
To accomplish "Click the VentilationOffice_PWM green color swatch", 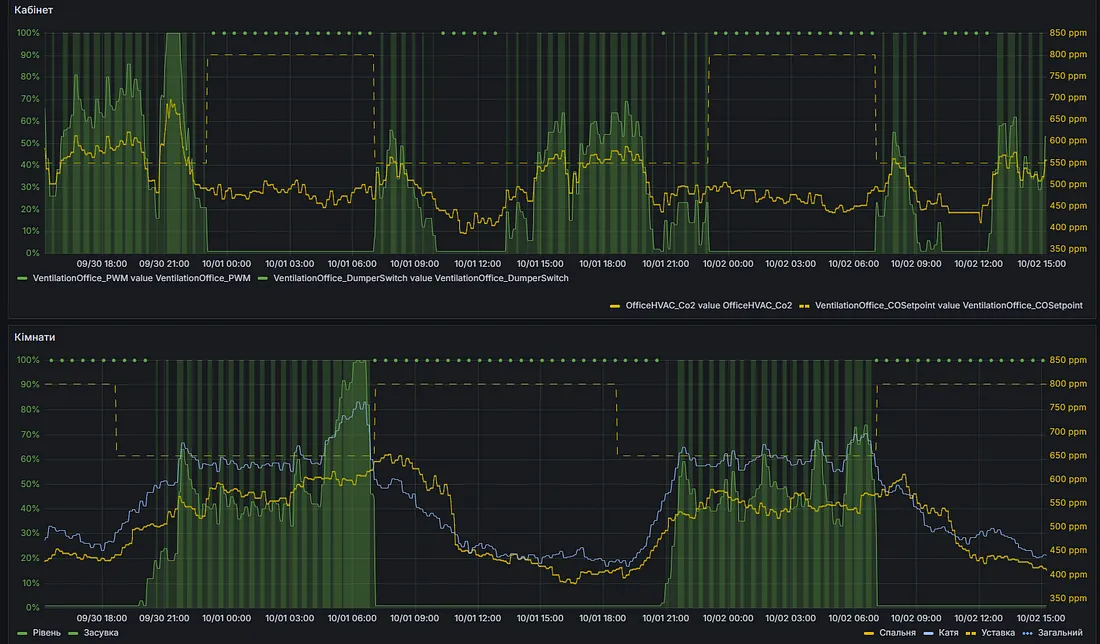I will (x=24, y=278).
